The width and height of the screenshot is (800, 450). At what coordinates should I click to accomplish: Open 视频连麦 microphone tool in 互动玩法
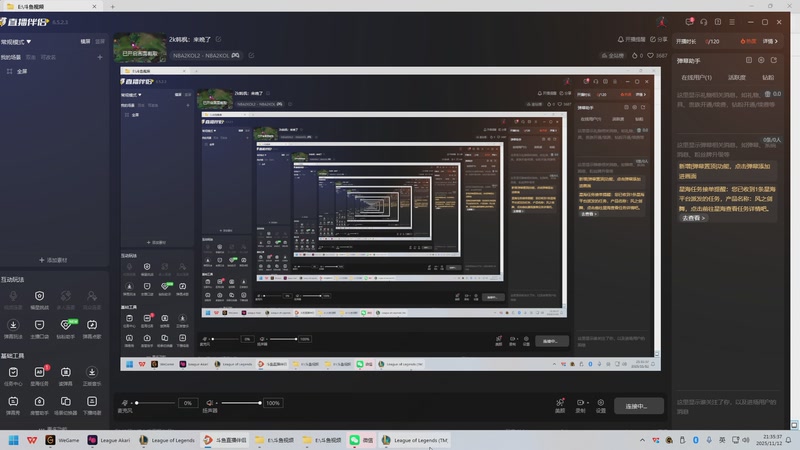[13, 299]
